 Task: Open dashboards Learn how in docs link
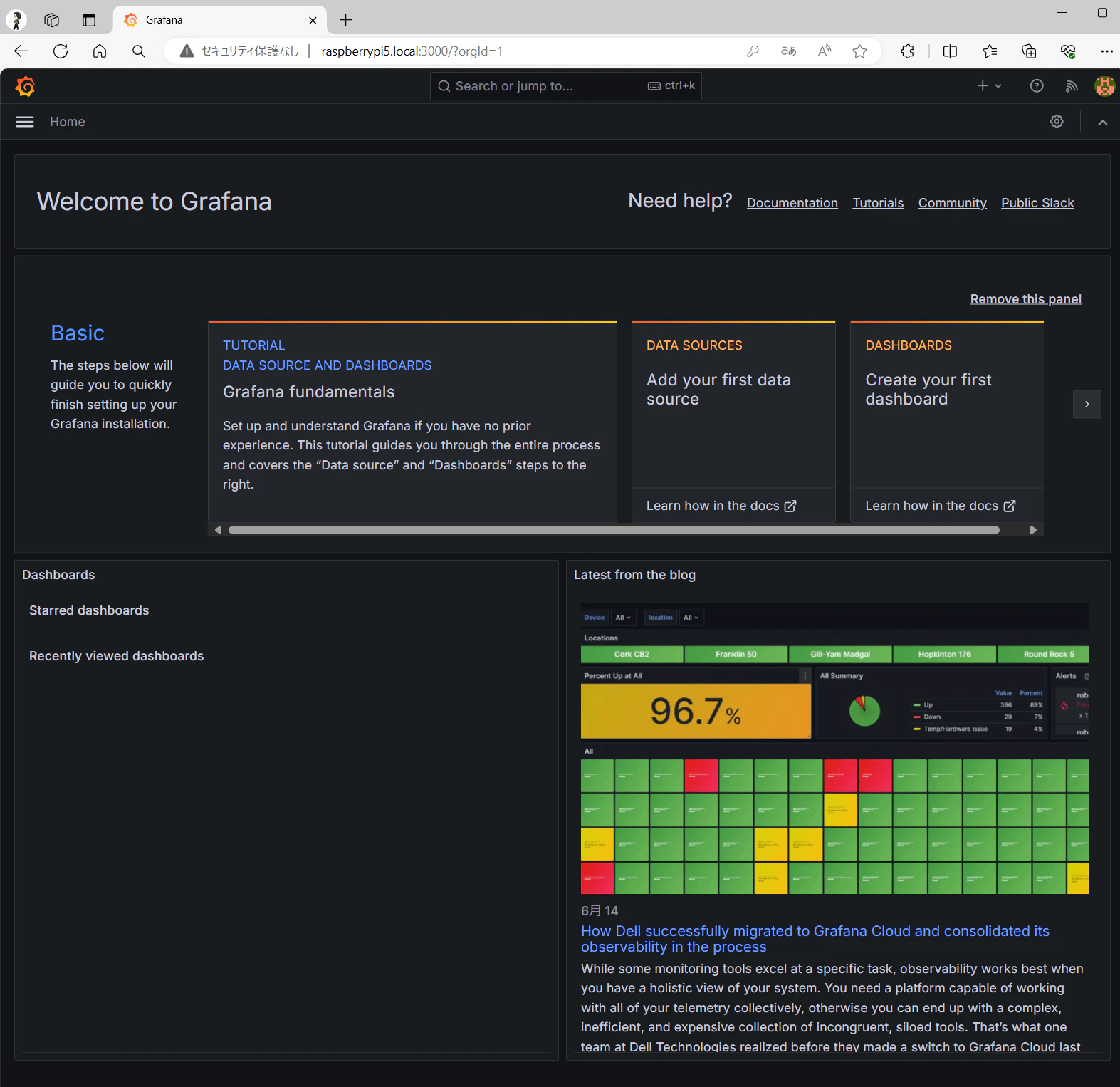click(x=940, y=506)
